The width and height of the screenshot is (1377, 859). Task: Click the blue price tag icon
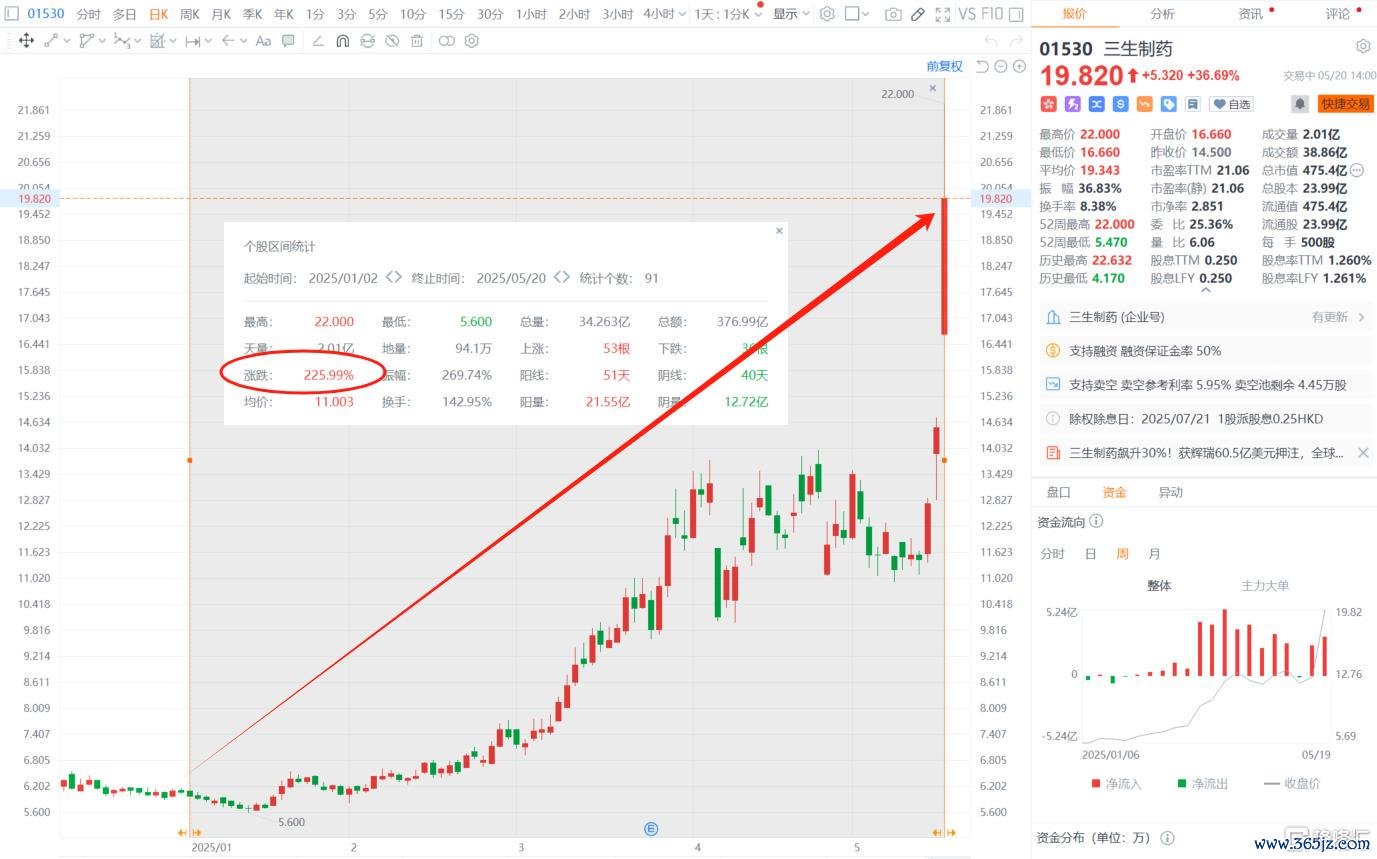tap(1169, 103)
